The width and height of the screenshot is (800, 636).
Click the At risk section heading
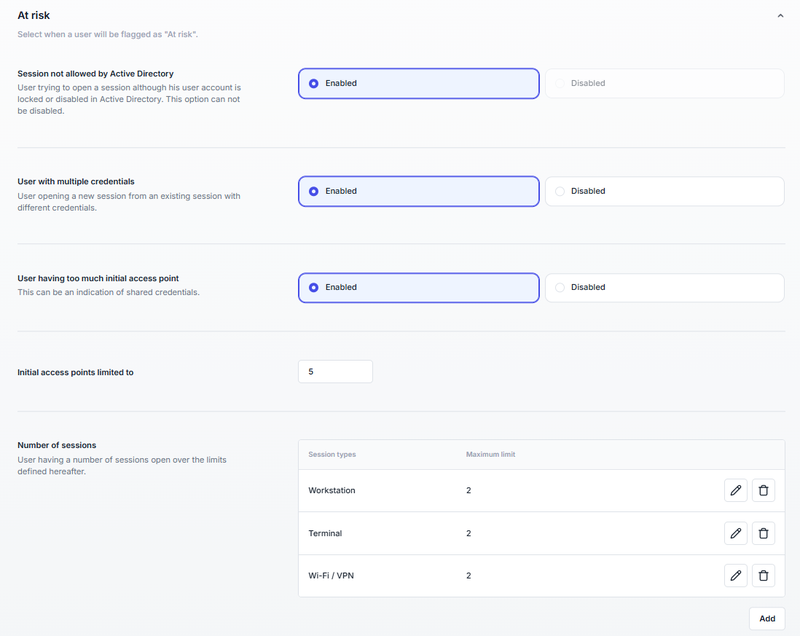(34, 16)
